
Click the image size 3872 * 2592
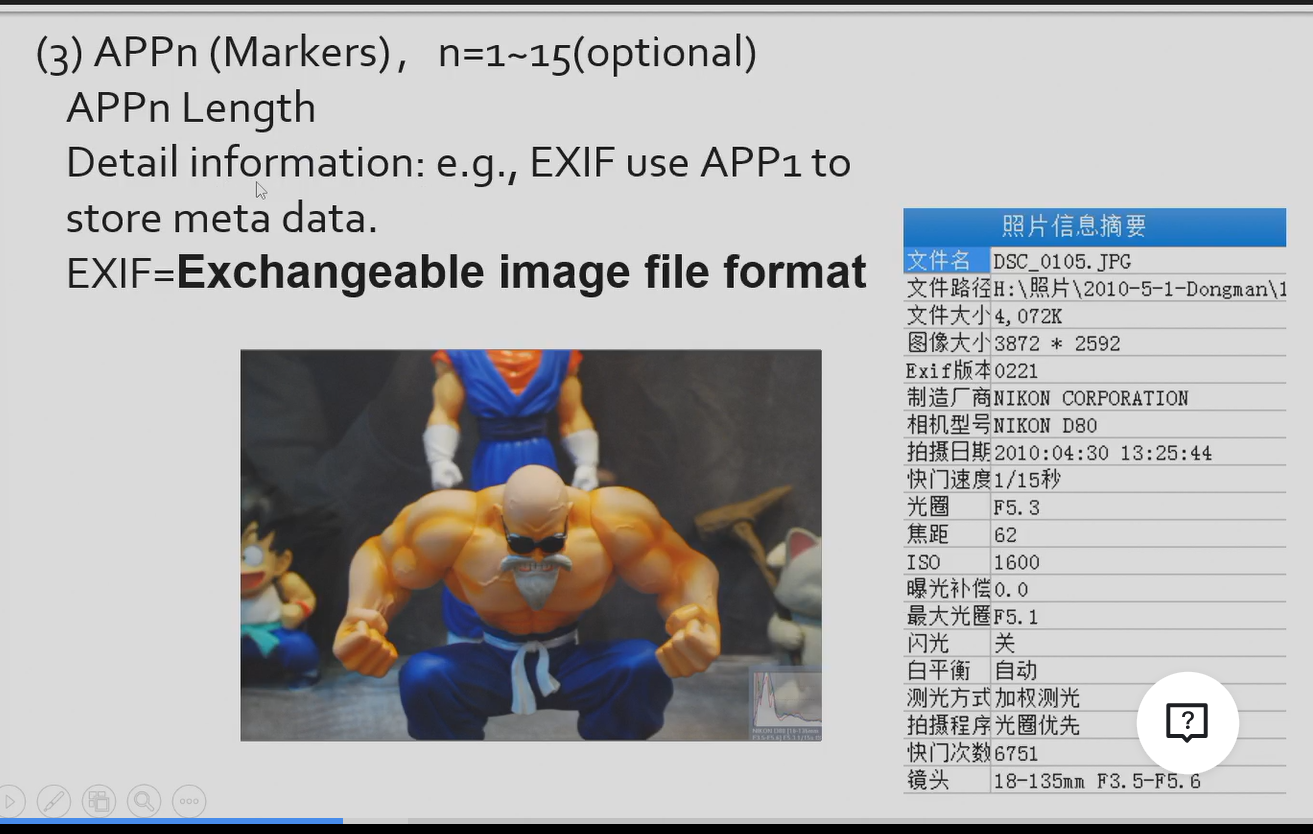point(1057,343)
